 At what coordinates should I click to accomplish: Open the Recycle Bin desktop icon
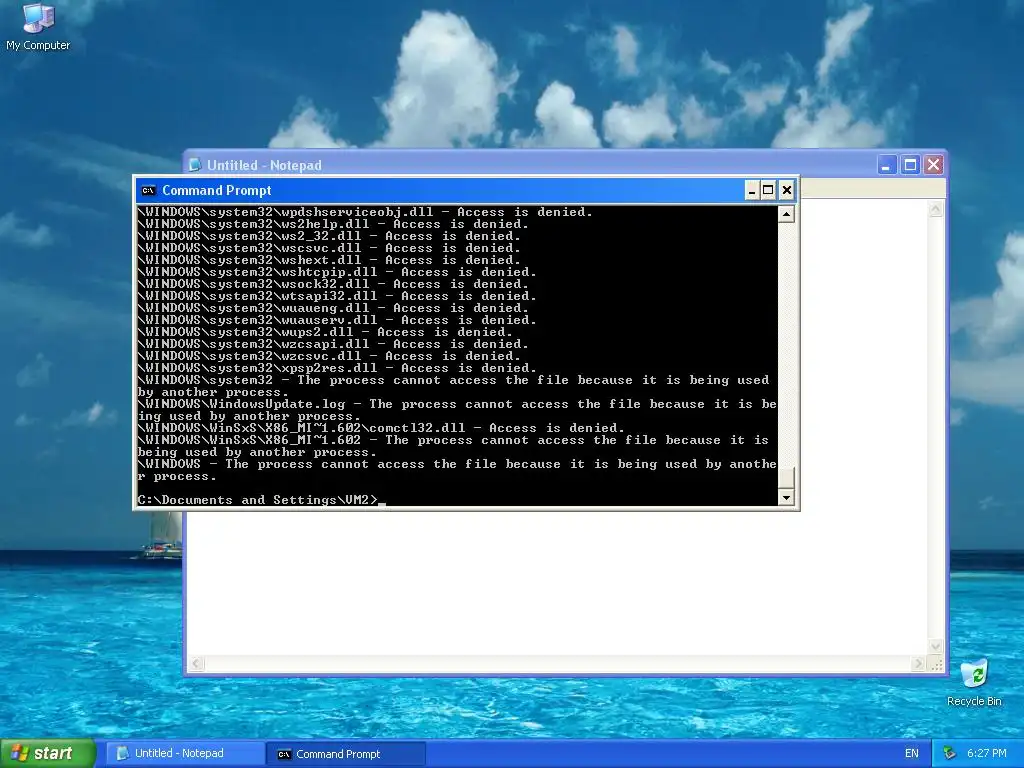974,682
